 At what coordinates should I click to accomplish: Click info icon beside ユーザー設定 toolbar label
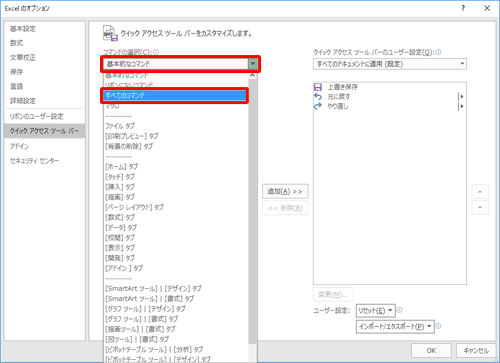point(439,52)
